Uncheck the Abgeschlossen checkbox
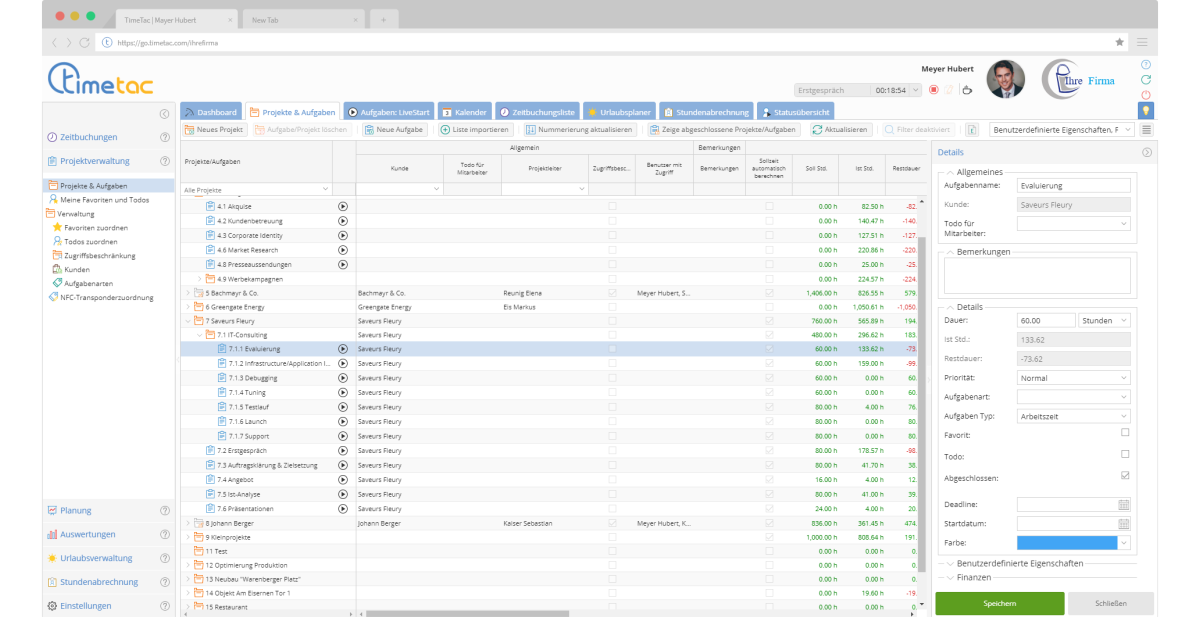This screenshot has height=628, width=1200. pyautogui.click(x=1124, y=476)
